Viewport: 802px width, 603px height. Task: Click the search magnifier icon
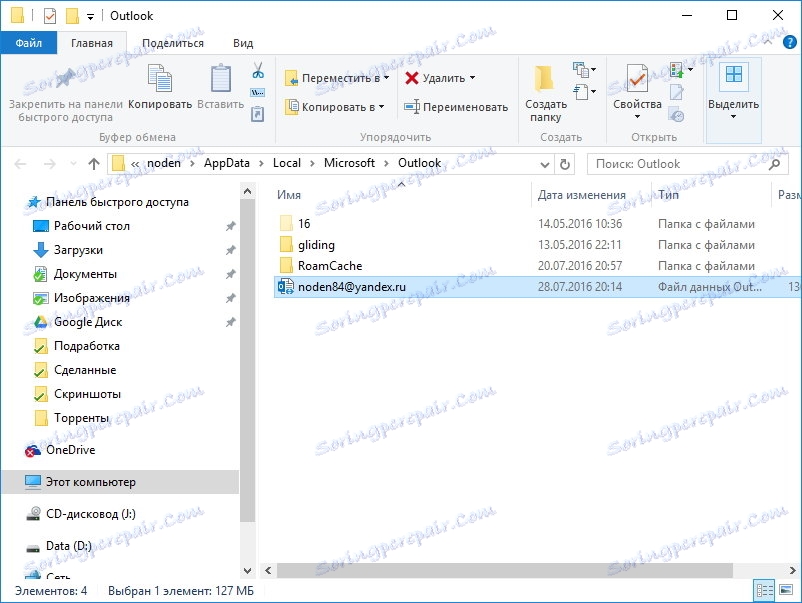(x=774, y=164)
